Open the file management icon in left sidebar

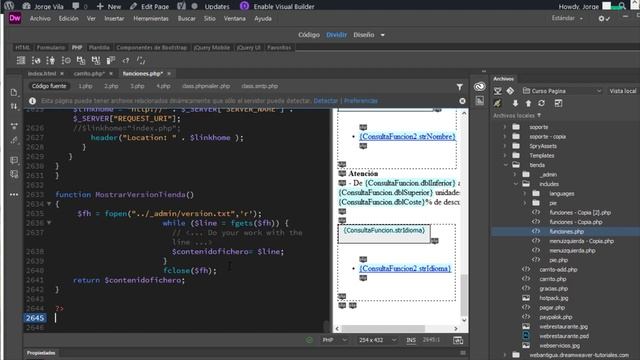(x=14, y=93)
